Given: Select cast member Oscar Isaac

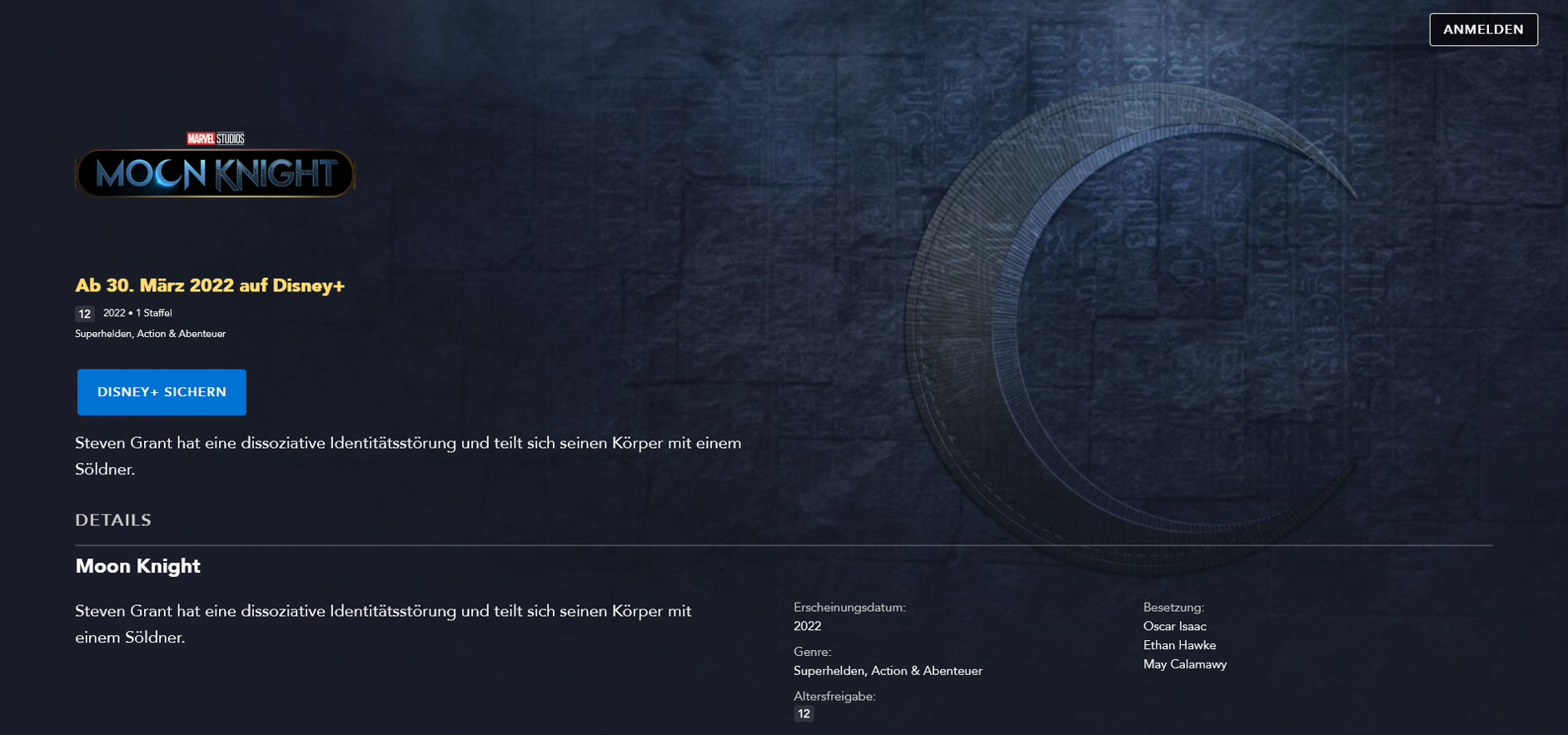Looking at the screenshot, I should pos(1174,626).
